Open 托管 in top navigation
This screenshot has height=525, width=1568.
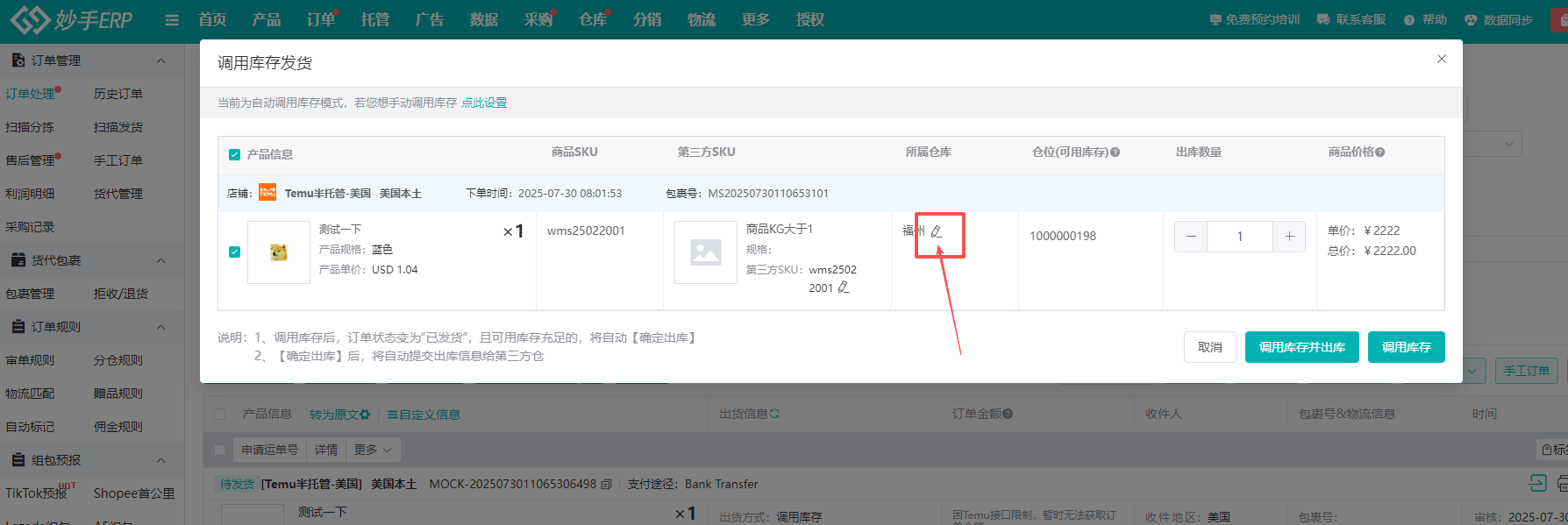[x=375, y=19]
